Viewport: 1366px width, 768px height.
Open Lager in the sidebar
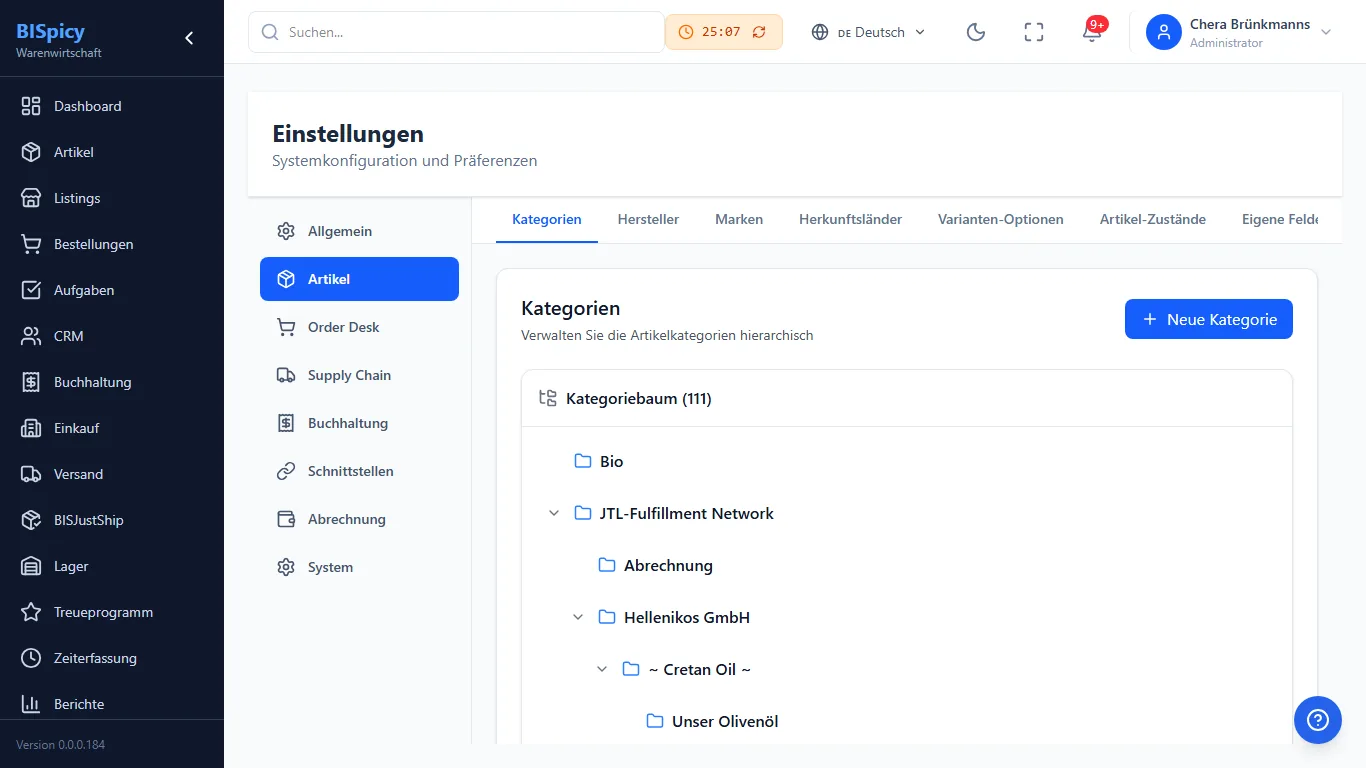click(112, 566)
